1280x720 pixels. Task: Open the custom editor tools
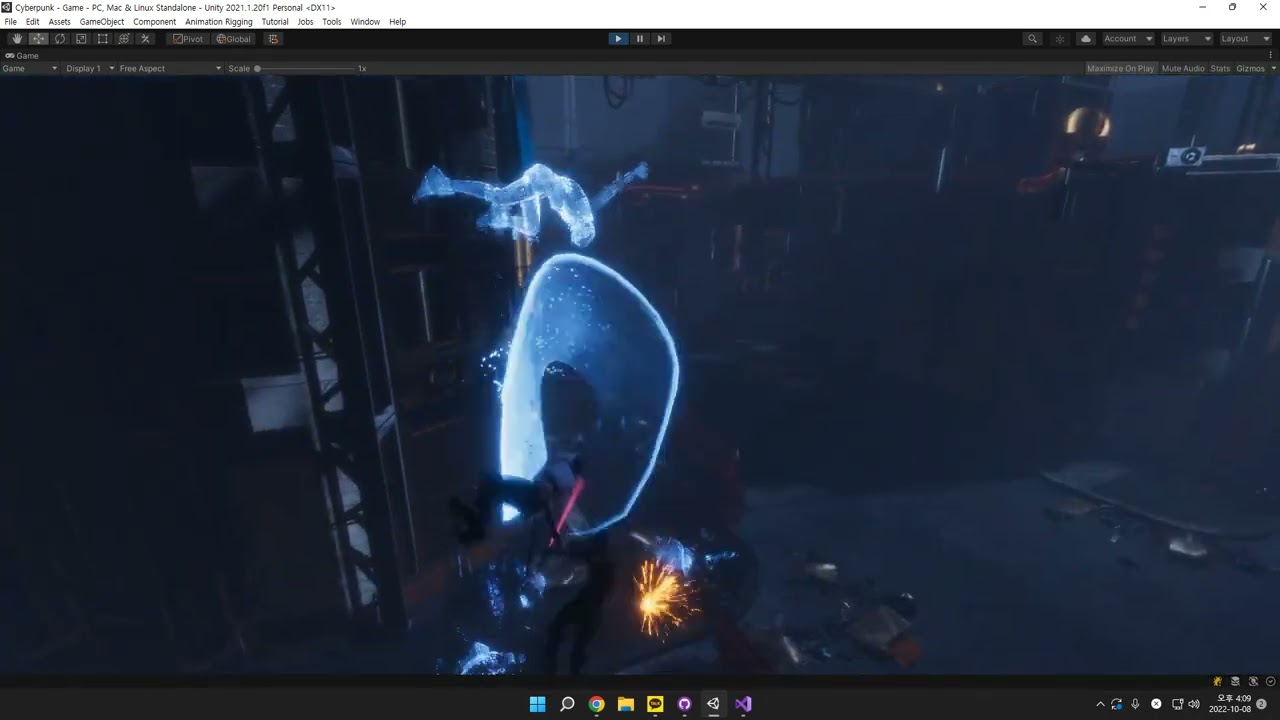(145, 39)
